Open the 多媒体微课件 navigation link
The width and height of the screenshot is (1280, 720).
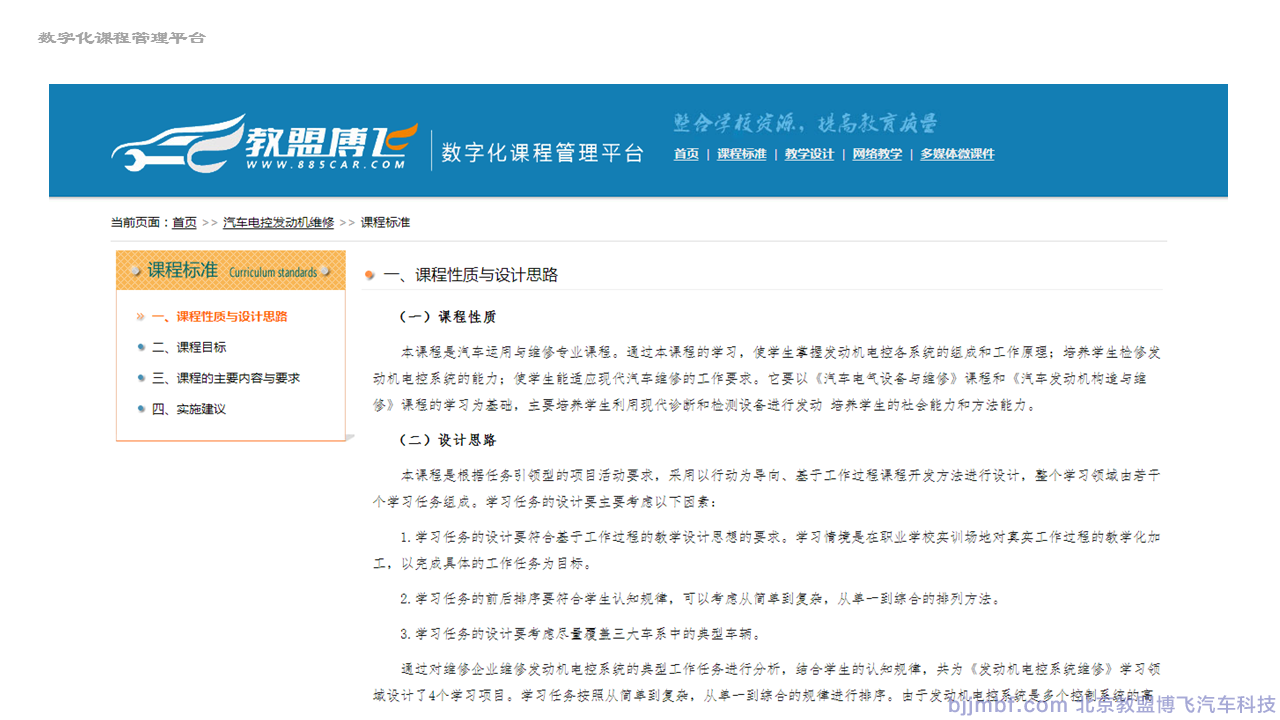(957, 154)
